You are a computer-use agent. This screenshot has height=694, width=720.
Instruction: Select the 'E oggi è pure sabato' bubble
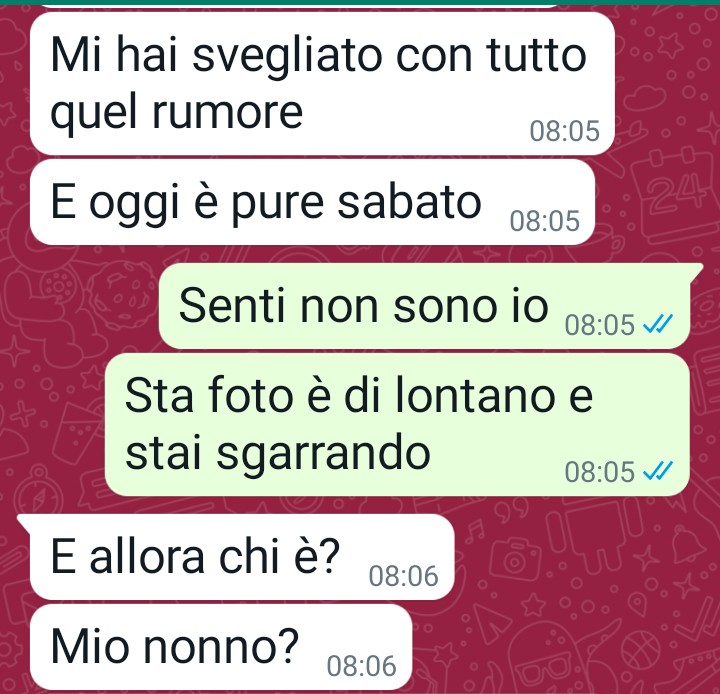tap(312, 202)
